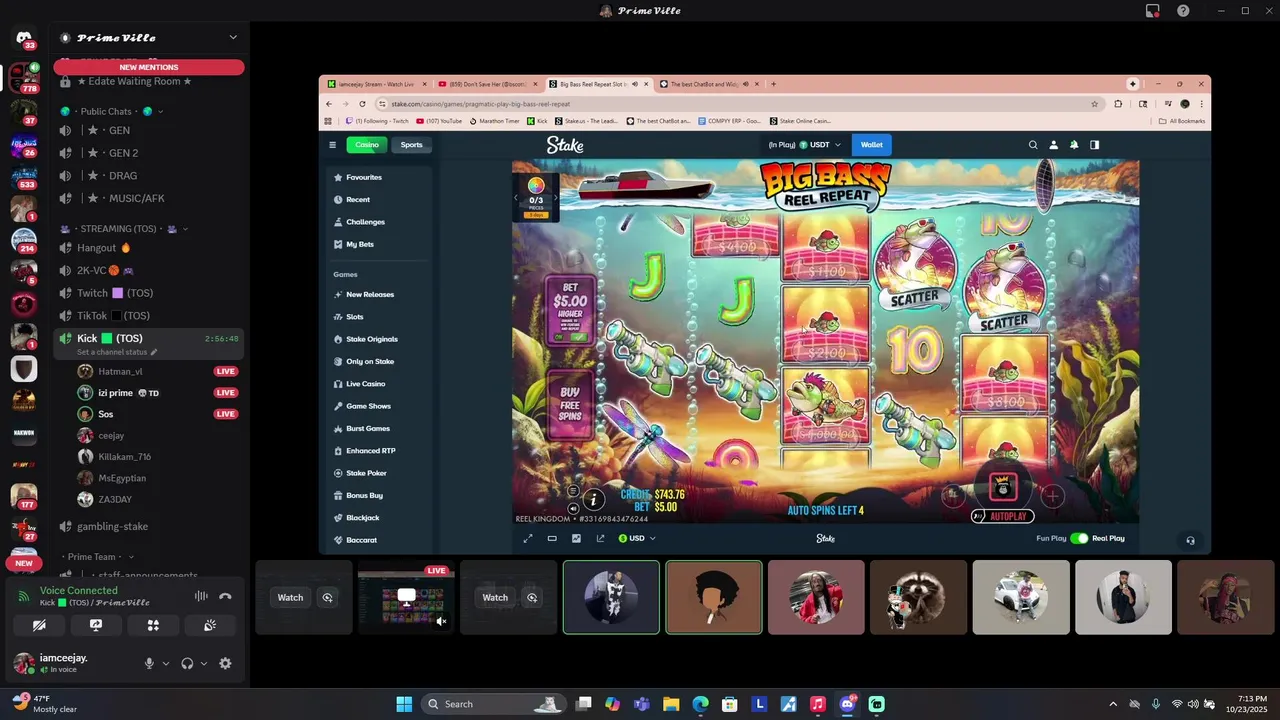The width and height of the screenshot is (1280, 720).
Task: Open Stake notifications bell
Action: click(1074, 145)
